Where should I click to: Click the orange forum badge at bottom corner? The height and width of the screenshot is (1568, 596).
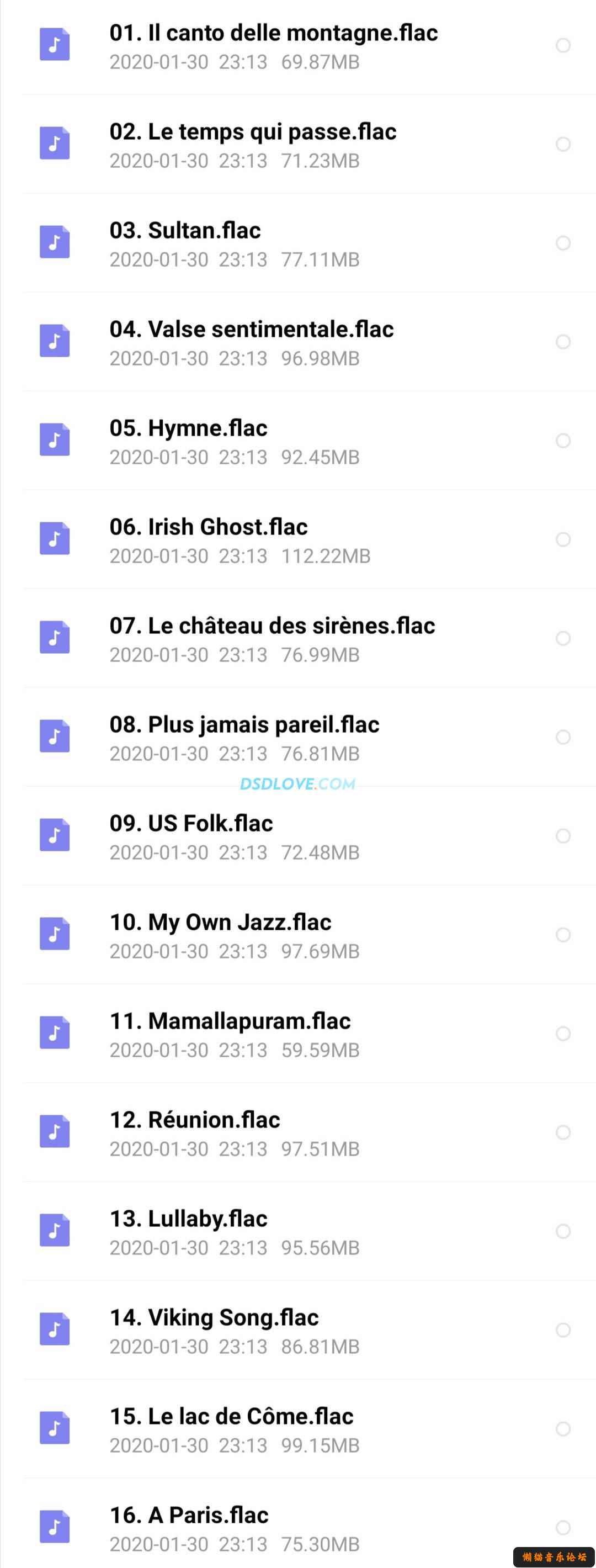pyautogui.click(x=554, y=1556)
